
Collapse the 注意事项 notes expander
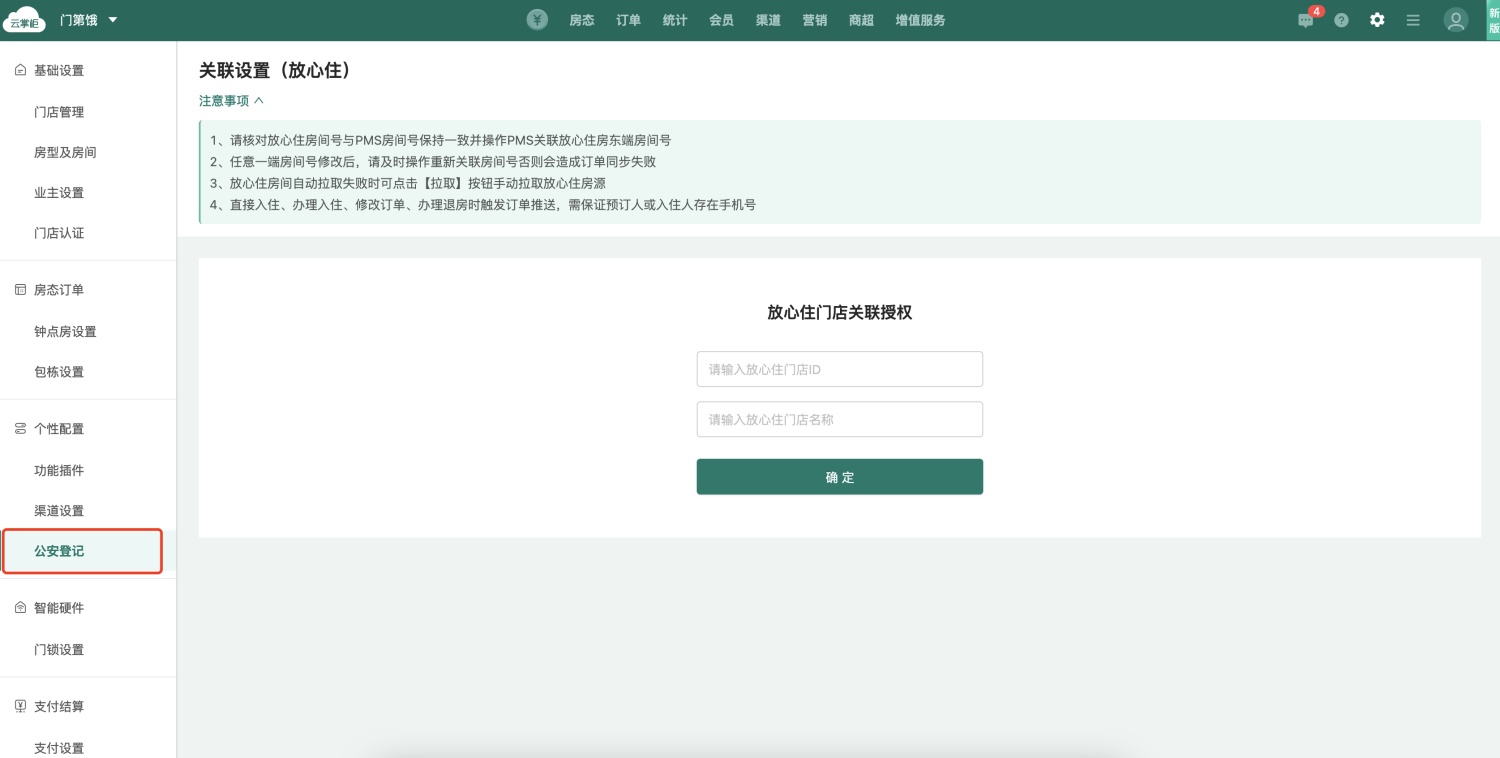tap(231, 101)
